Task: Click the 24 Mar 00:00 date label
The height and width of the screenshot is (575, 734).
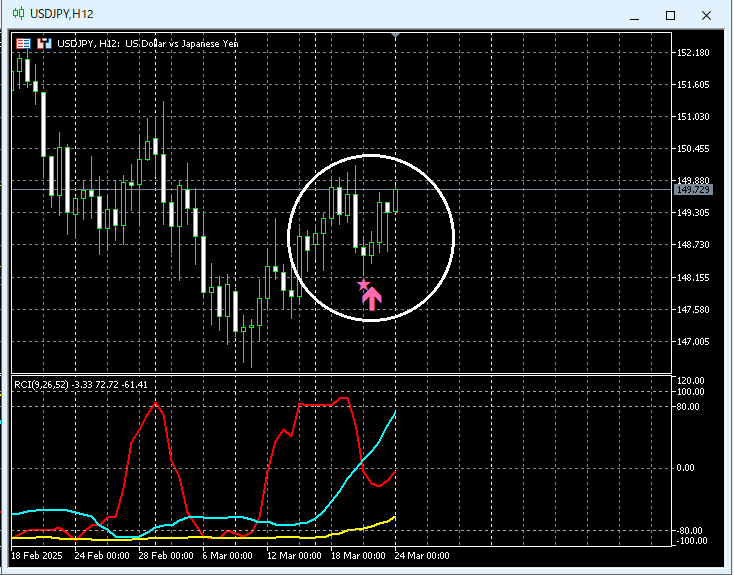Action: coord(422,556)
